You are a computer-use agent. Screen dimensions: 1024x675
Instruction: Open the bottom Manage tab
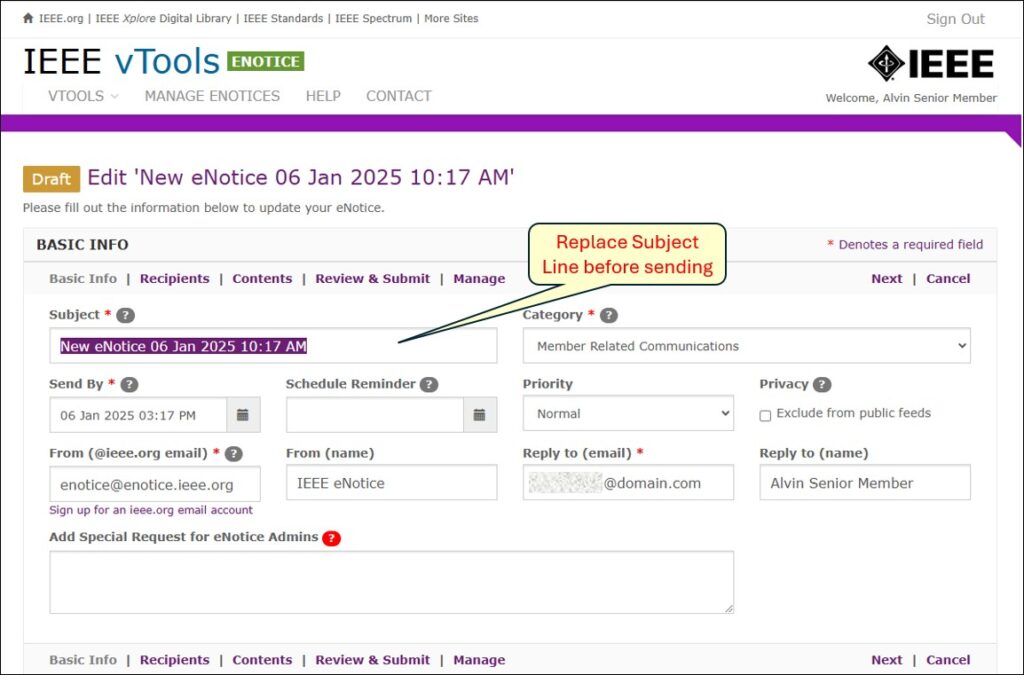coord(479,660)
